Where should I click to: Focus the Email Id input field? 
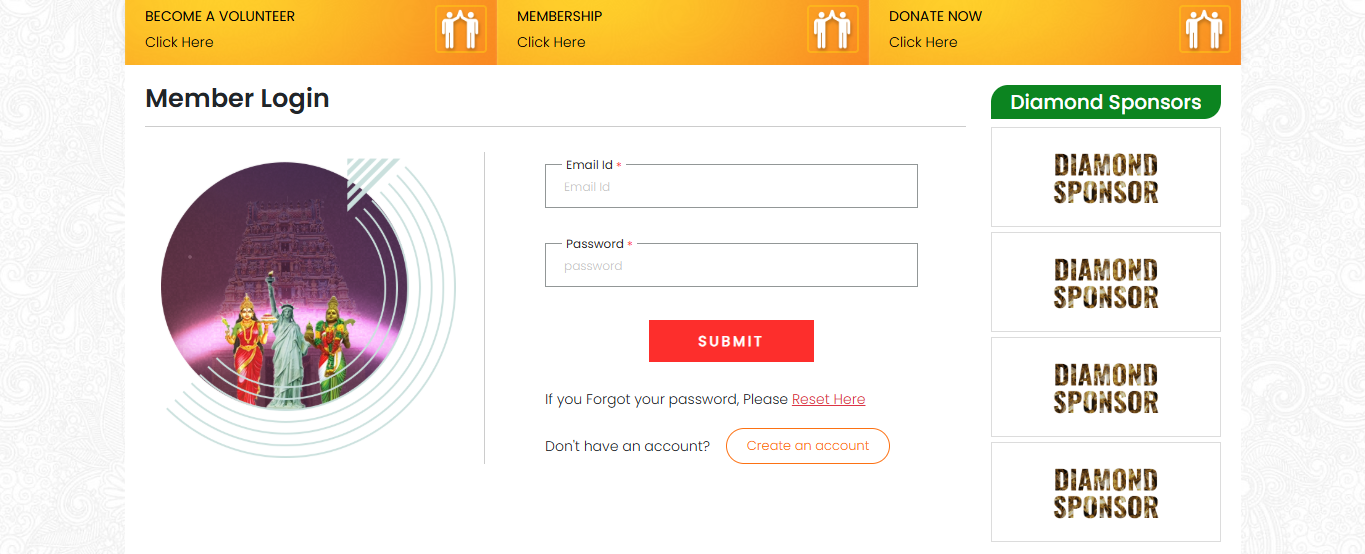731,187
